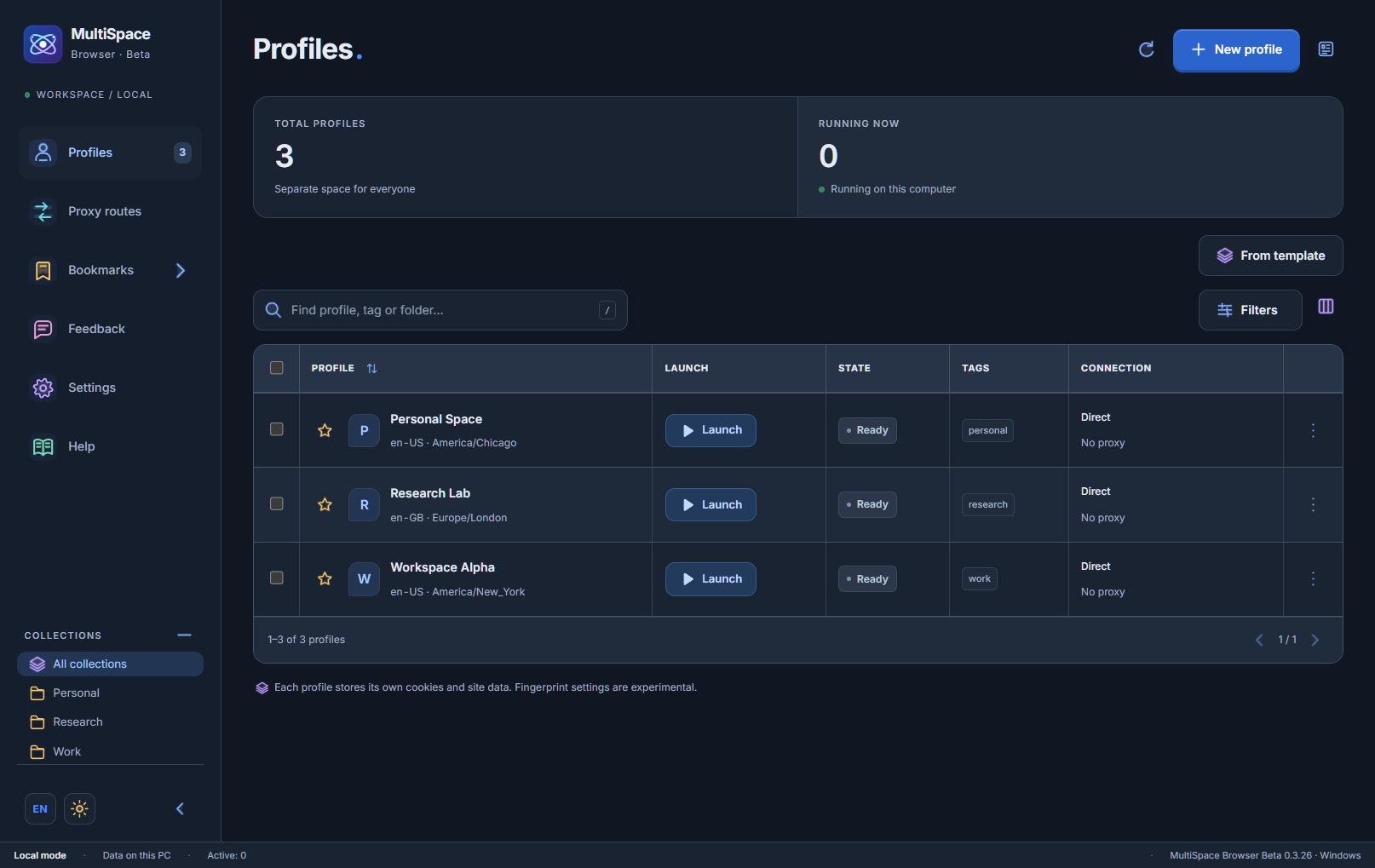1375x868 pixels.
Task: Click the Profiles count badge 3
Action: [182, 152]
